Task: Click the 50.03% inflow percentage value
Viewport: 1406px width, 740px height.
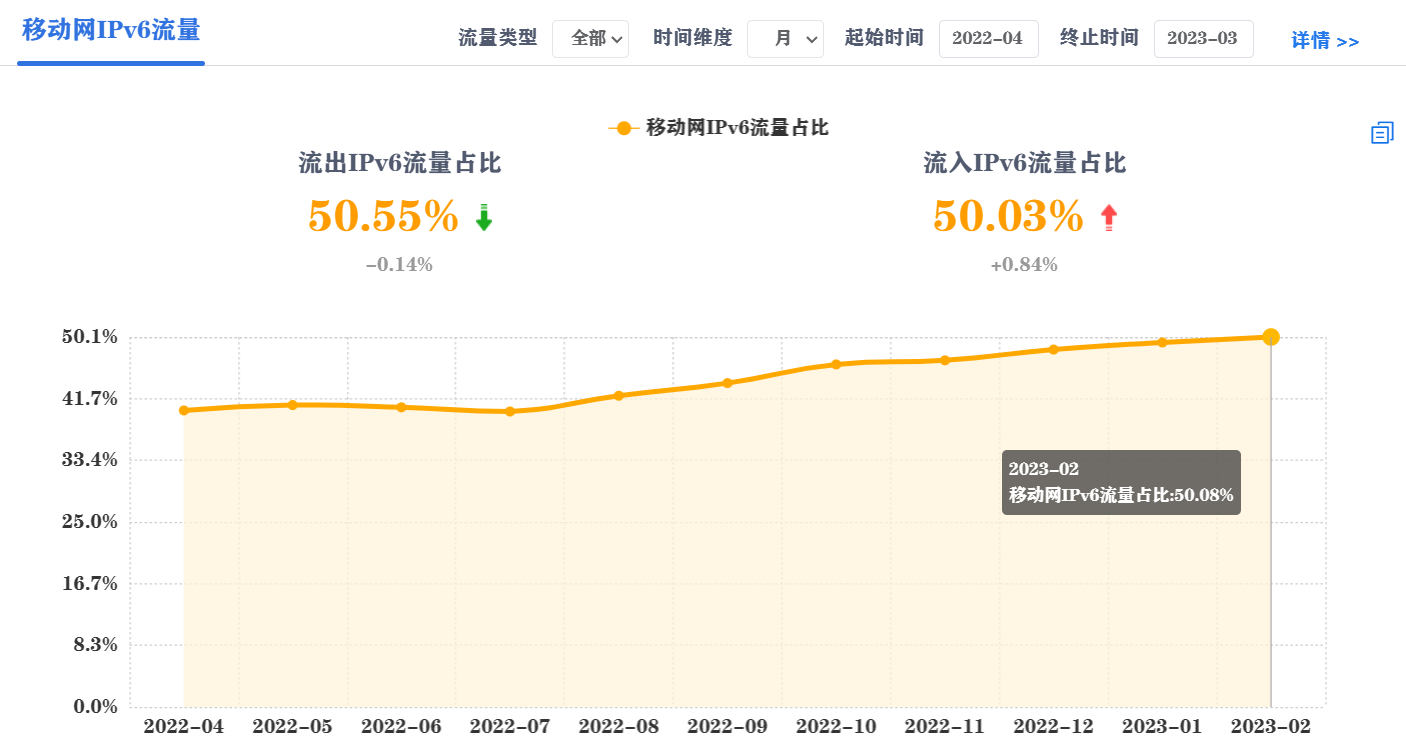Action: click(x=1008, y=217)
